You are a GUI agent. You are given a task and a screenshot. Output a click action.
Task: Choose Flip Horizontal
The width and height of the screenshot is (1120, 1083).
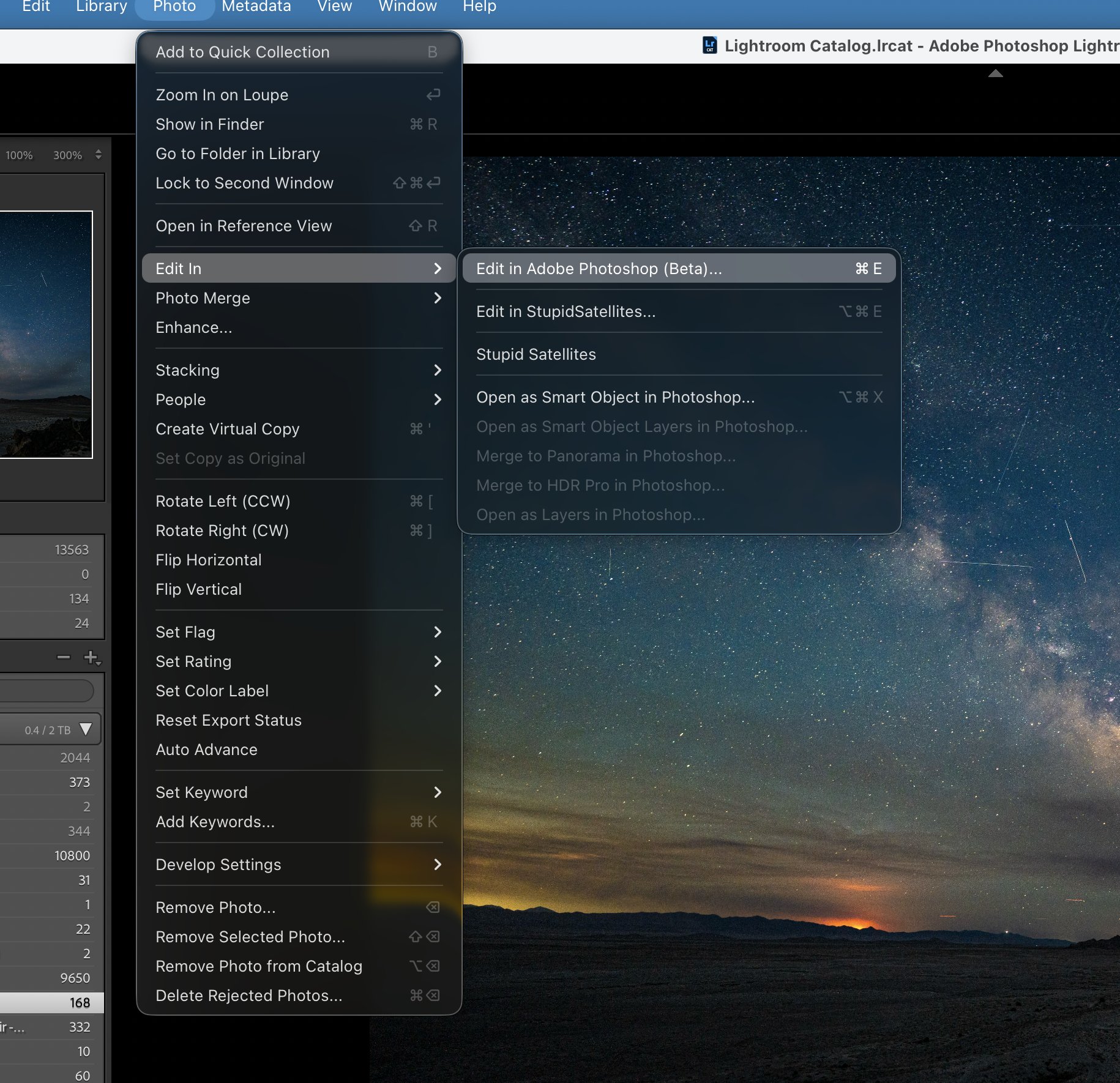299,560
